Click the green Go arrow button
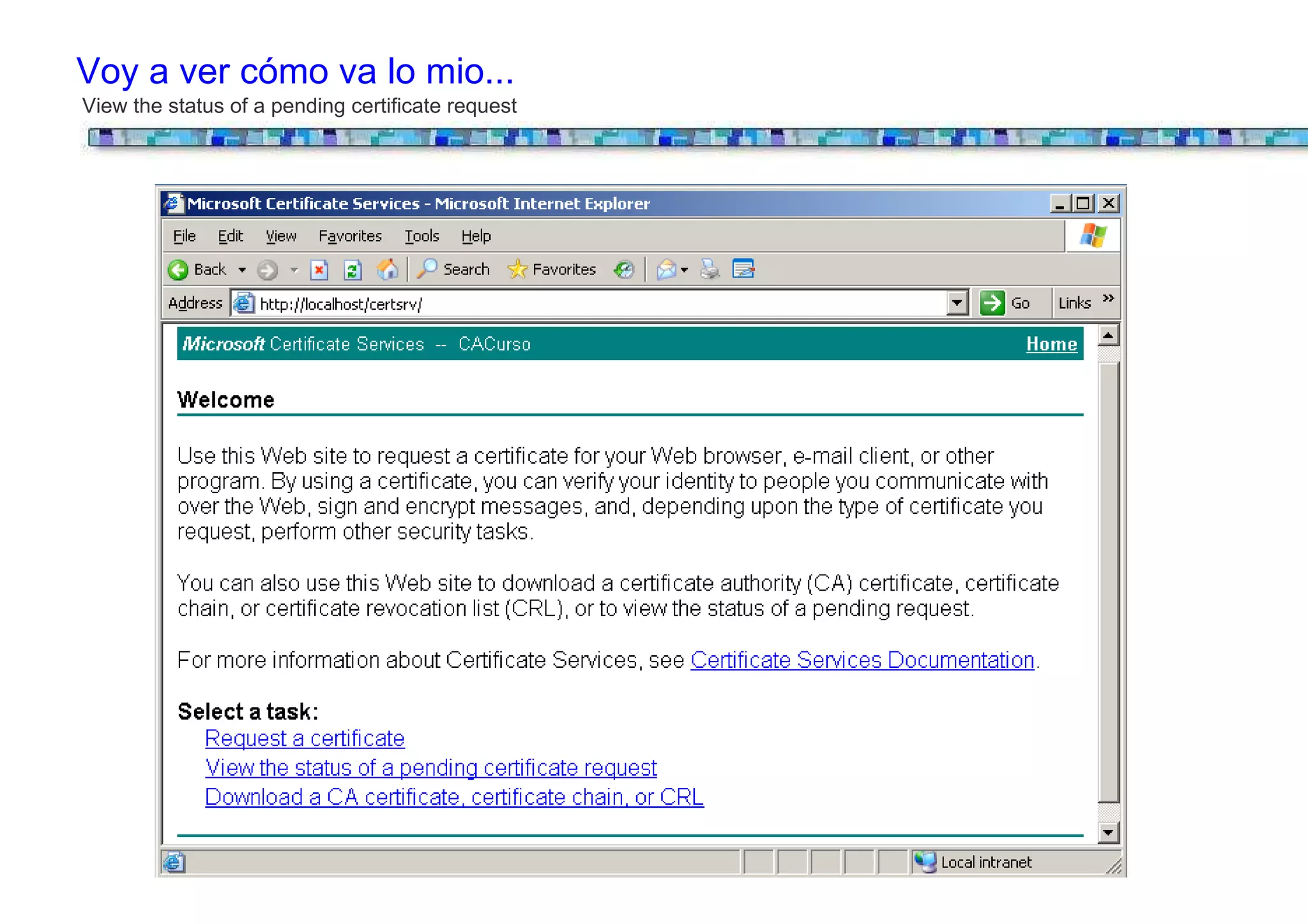This screenshot has height=924, width=1308. pos(992,303)
